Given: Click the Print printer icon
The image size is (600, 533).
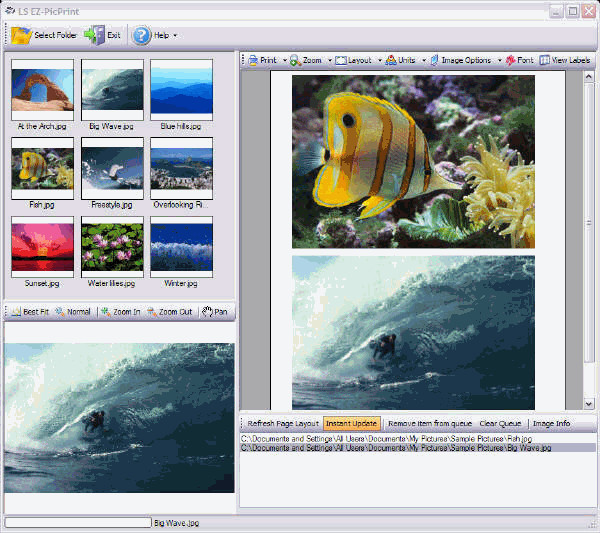Looking at the screenshot, I should pyautogui.click(x=253, y=60).
